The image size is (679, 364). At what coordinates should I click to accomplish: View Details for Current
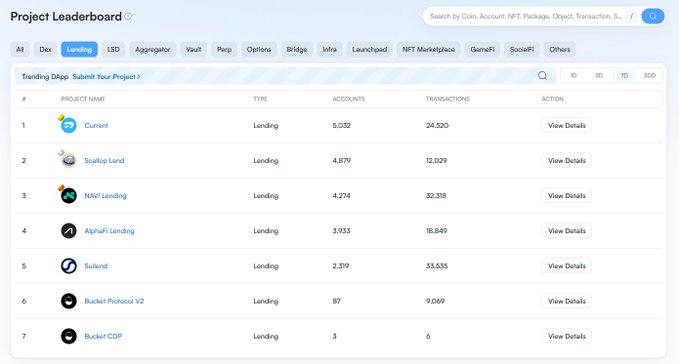[x=566, y=126]
